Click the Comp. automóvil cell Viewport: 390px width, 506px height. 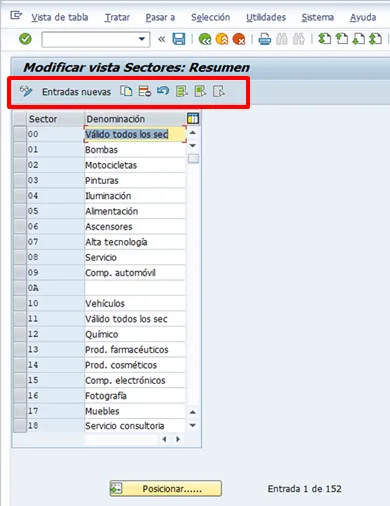[135, 272]
